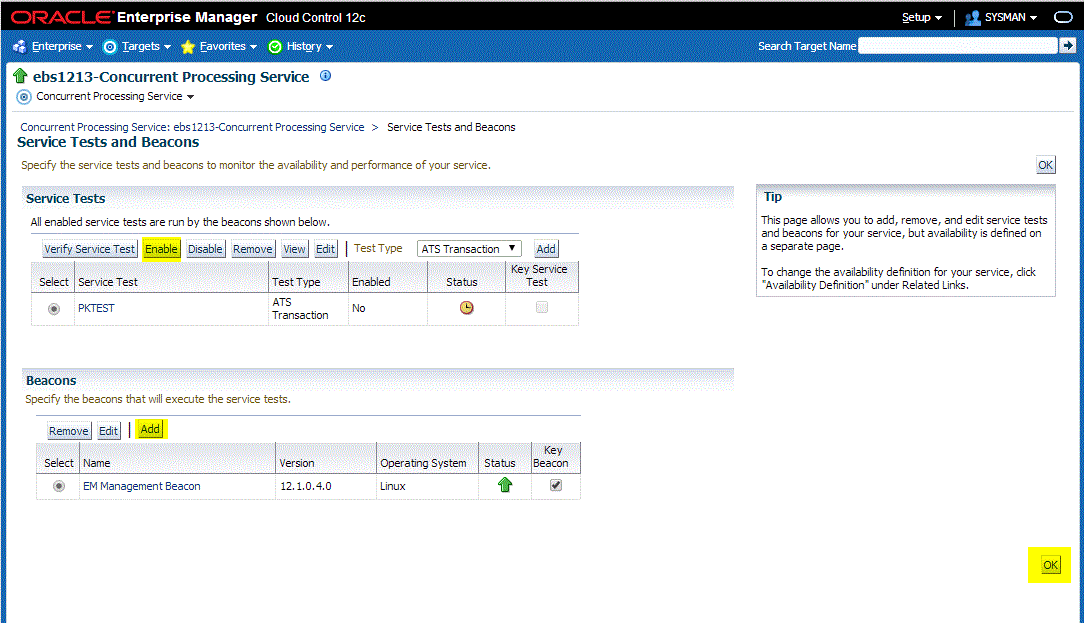Click the Favorites star icon
Viewport: 1084px width, 623px height.
coord(187,46)
